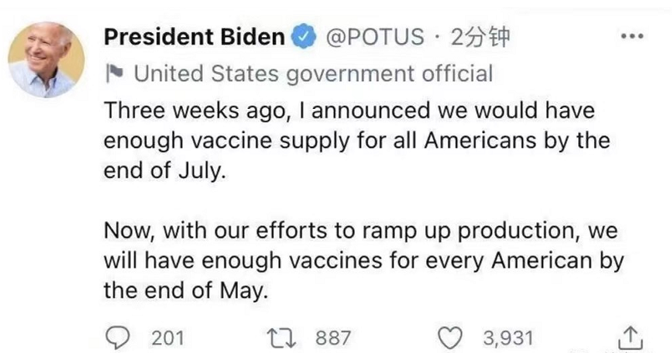Click the blue verified checkmark badge
The image size is (672, 361).
[304, 36]
